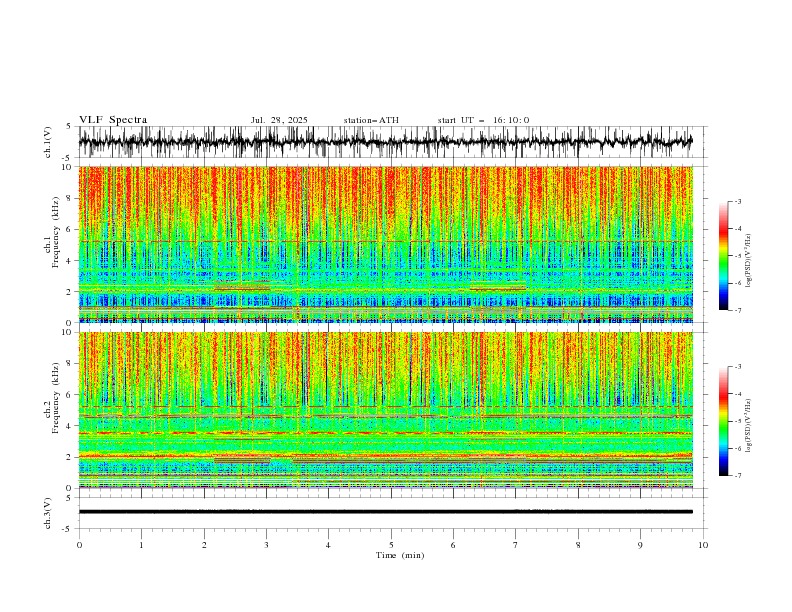Click the "5" tick on the time axis

click(x=391, y=545)
